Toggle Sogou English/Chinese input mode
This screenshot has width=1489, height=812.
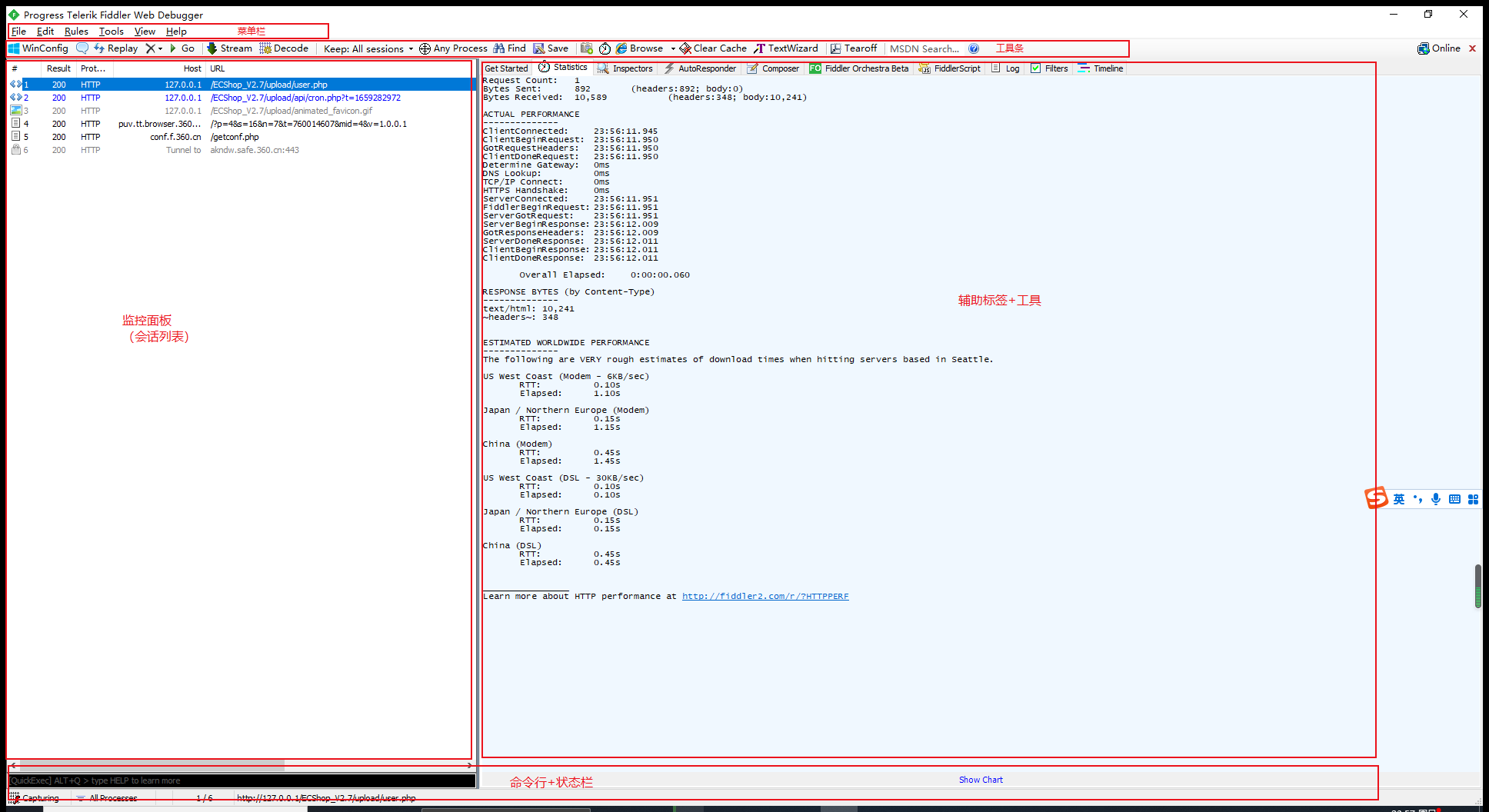[1399, 499]
